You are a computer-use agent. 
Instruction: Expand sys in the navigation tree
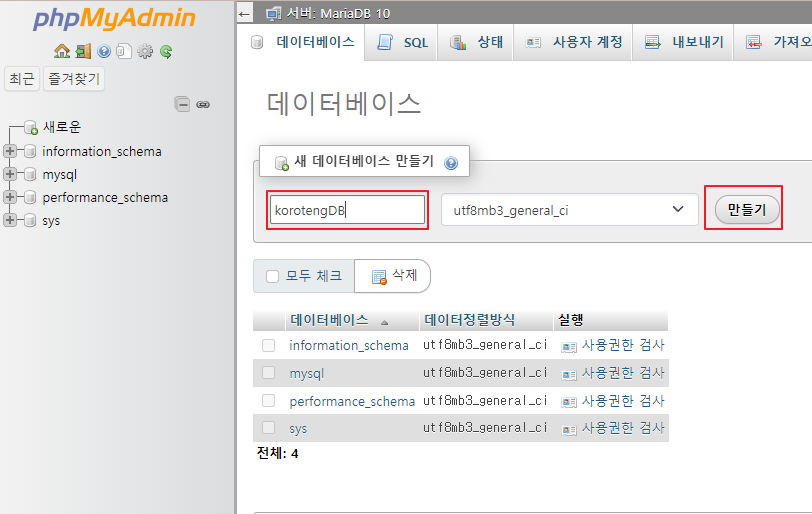click(9, 219)
